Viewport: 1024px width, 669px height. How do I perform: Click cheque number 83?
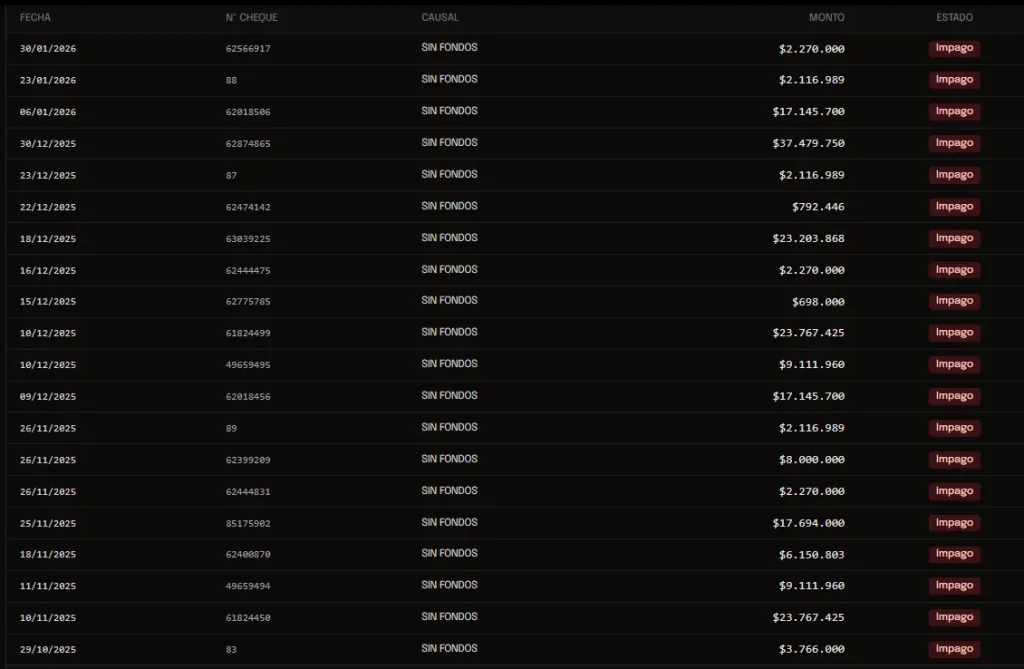(x=231, y=649)
